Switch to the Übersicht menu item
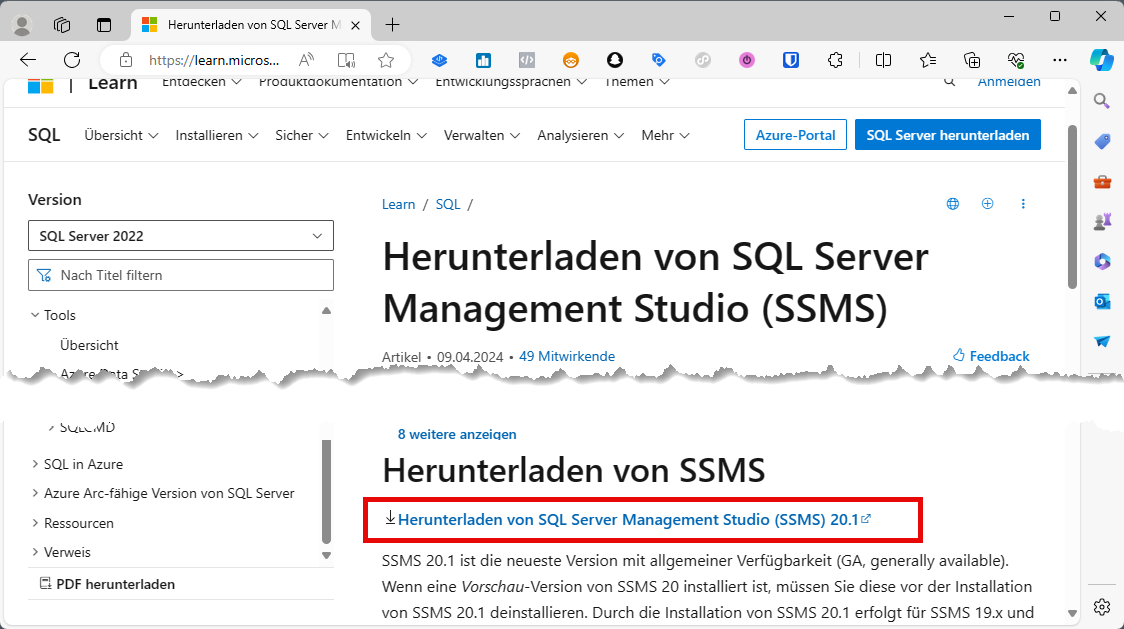This screenshot has height=629, width=1124. coord(113,134)
